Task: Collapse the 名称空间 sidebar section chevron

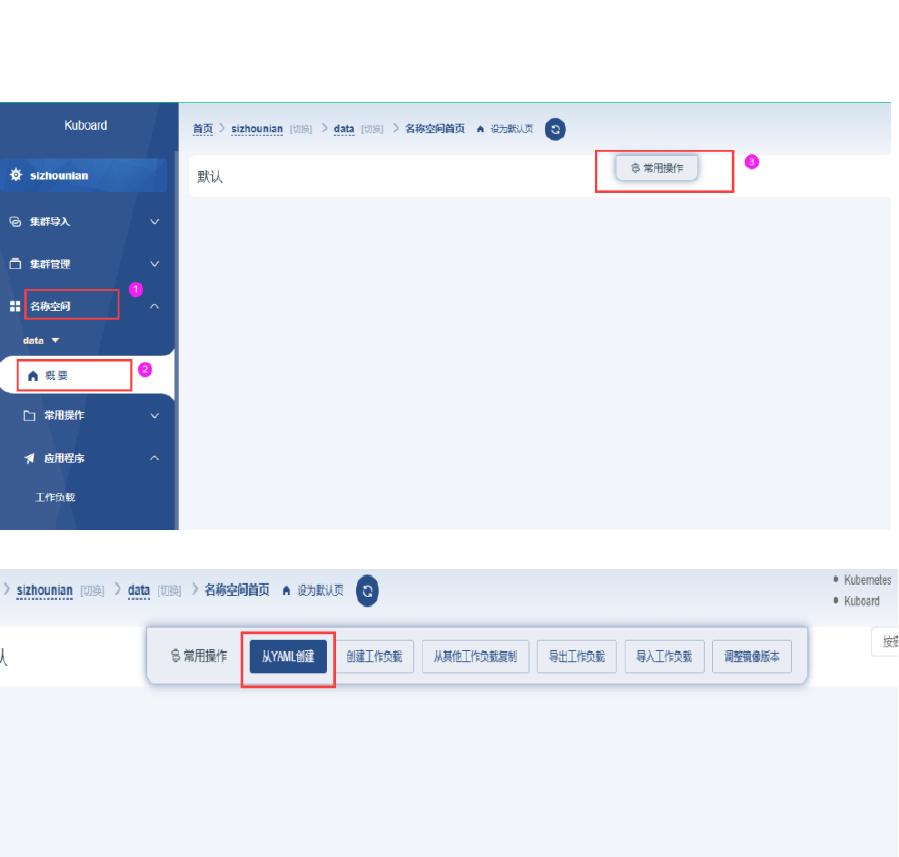Action: click(154, 306)
